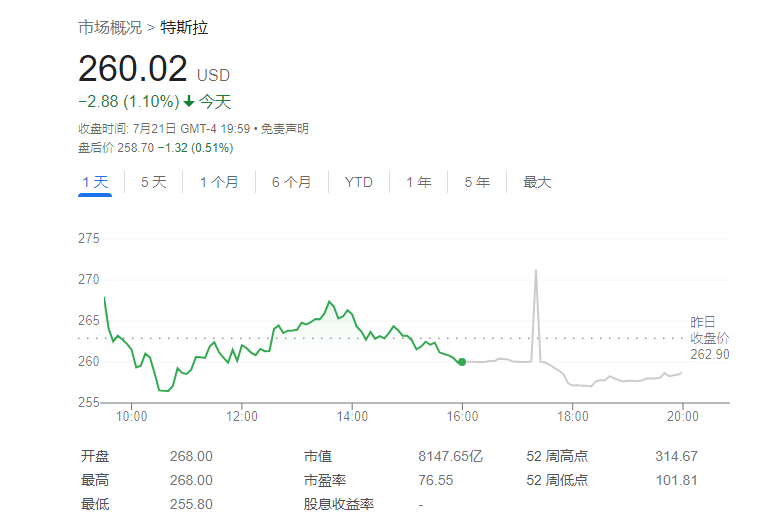Click the 20:00 time axis label
773x524 pixels.
(683, 417)
